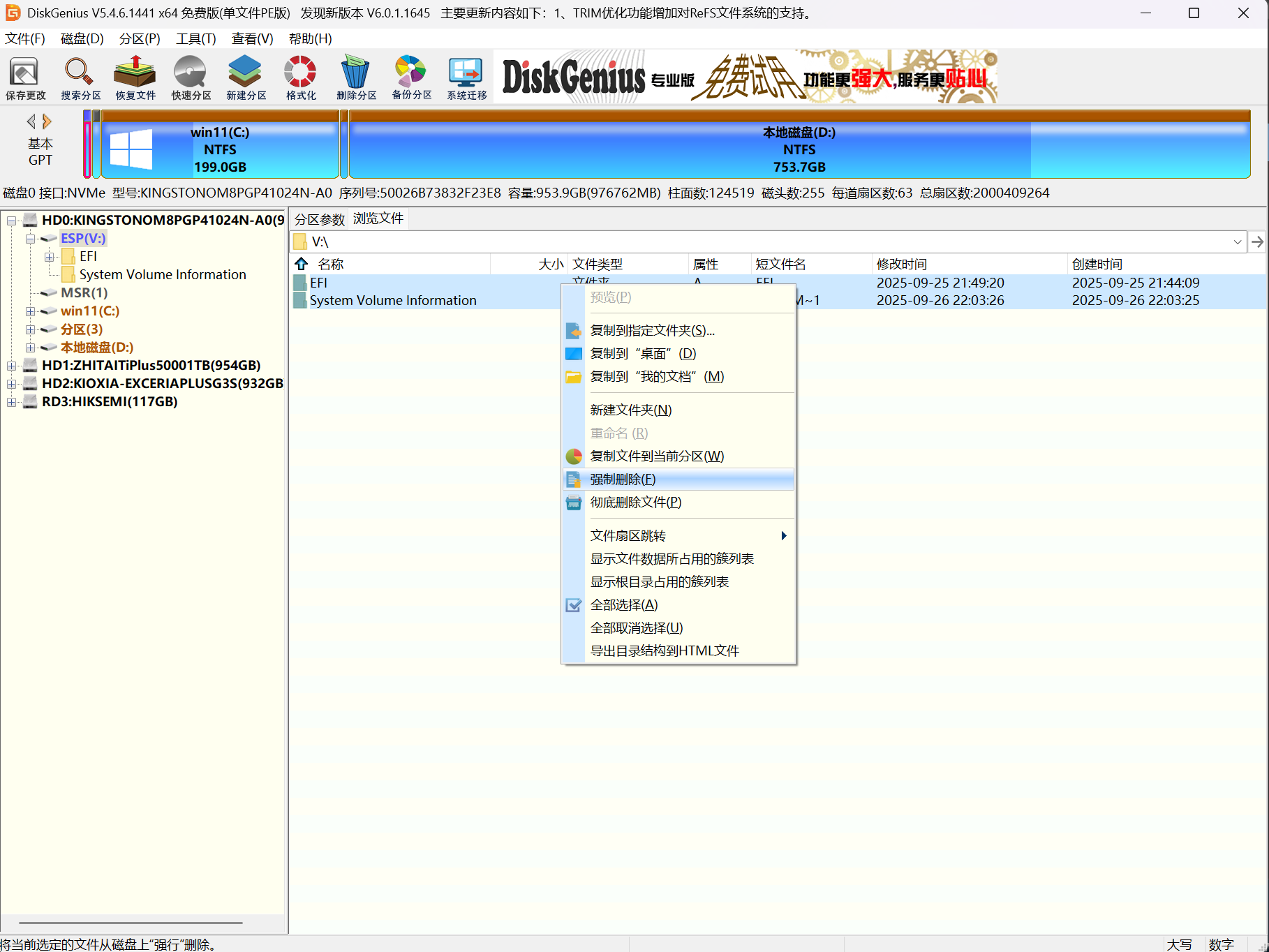This screenshot has width=1269, height=952.
Task: Click the DiskGenius professional edition banner
Action: coord(745,77)
